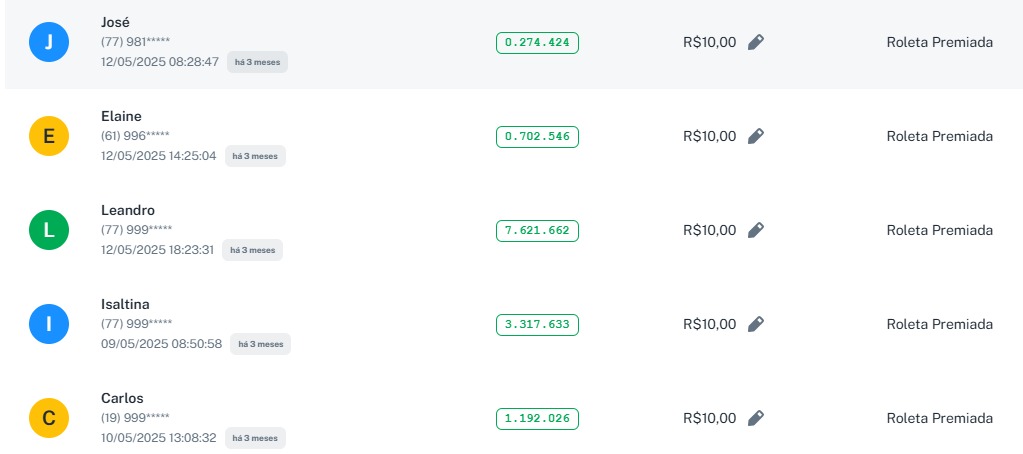Click Roleta Premiada in Elaine's row
The width and height of the screenshot is (1023, 454).
coord(939,136)
